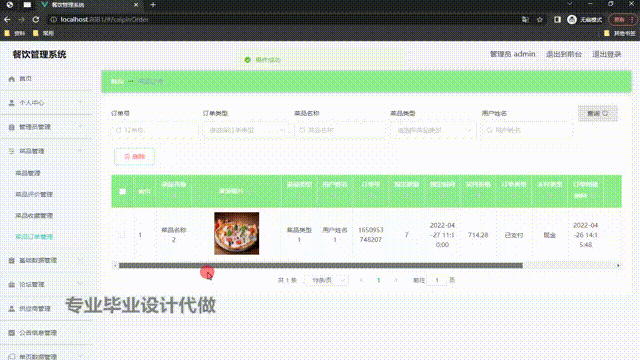640x360 pixels.
Task: Expand the 个人中心 menu chevron
Action: coord(80,102)
